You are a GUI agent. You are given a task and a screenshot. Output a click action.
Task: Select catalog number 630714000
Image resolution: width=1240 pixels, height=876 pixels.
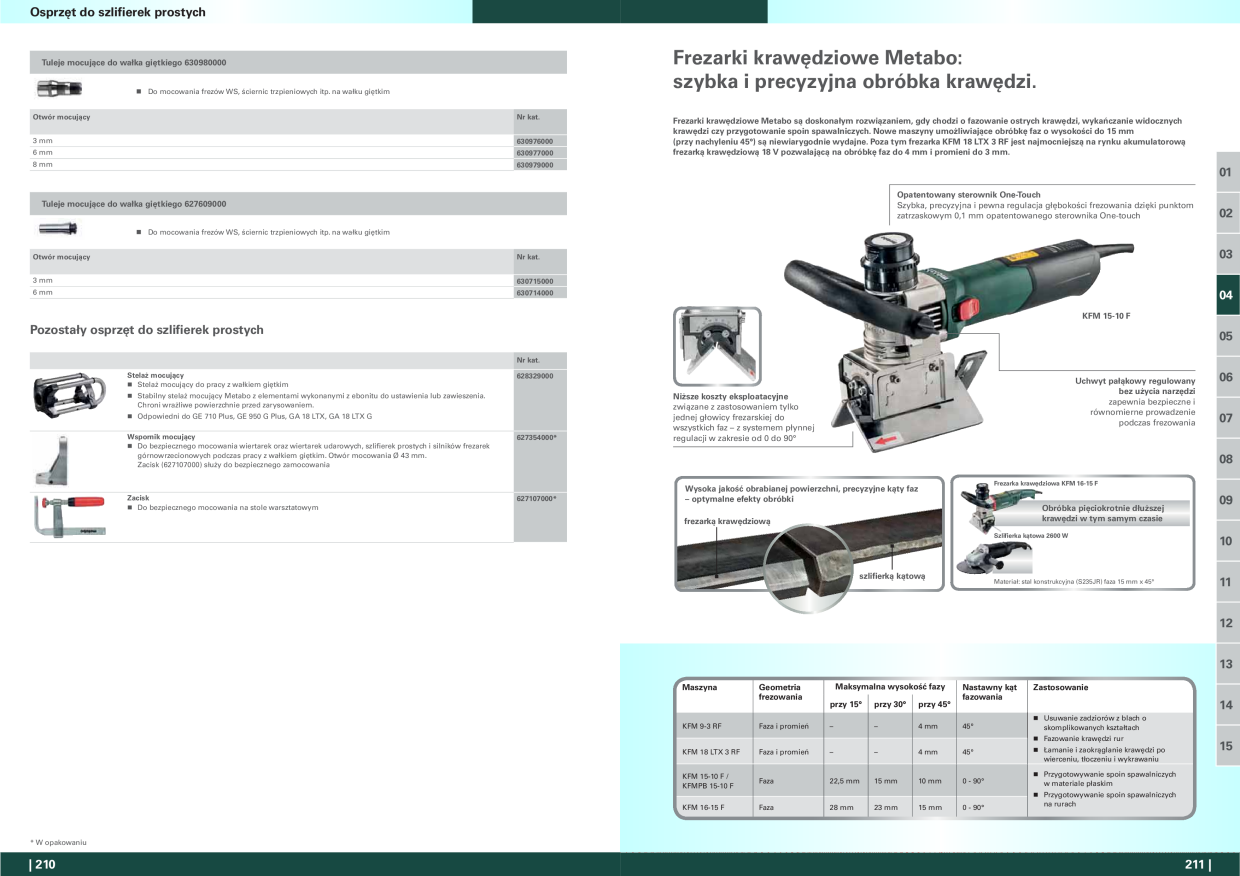point(534,293)
